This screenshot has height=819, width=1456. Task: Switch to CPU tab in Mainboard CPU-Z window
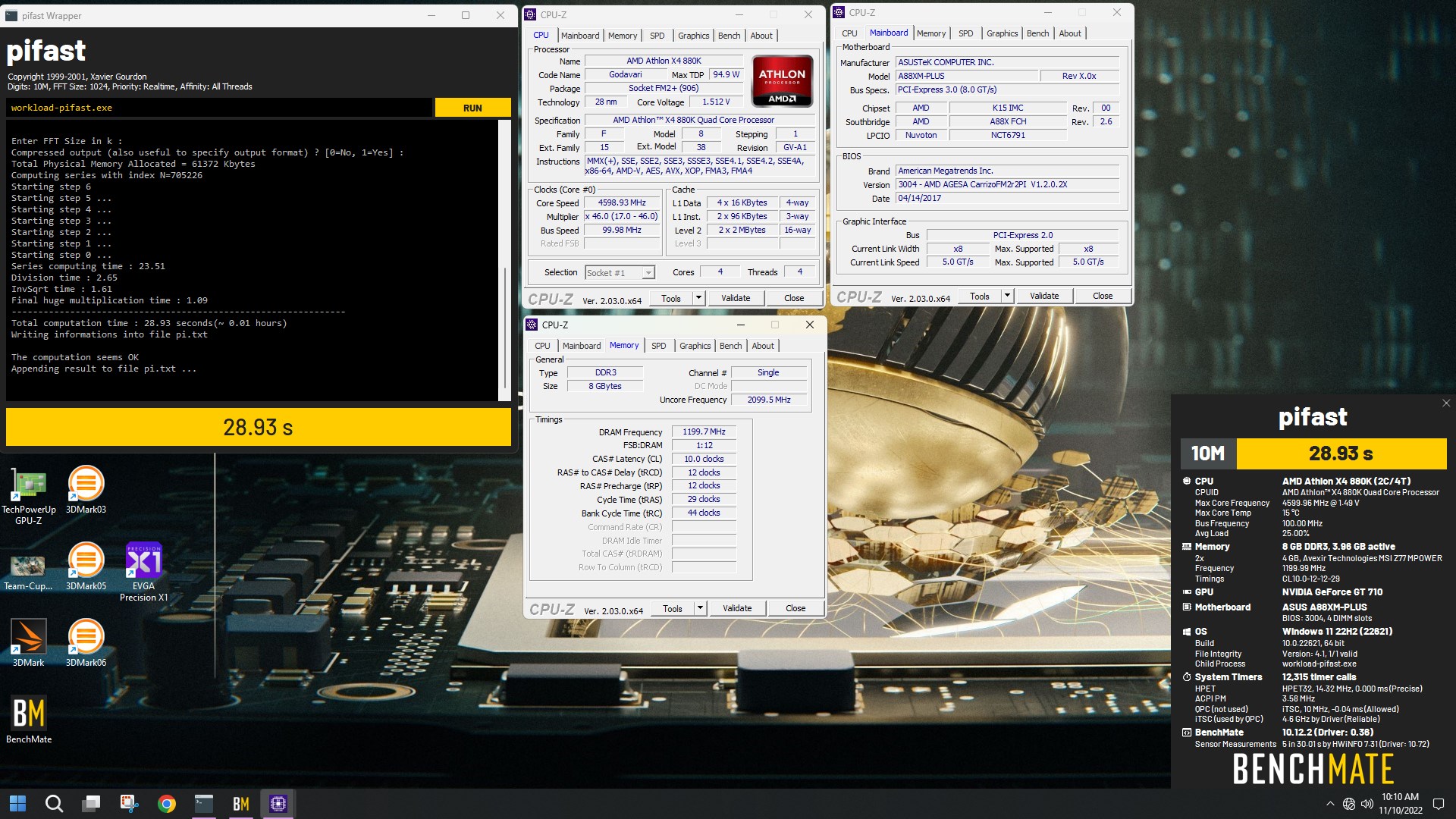[849, 33]
